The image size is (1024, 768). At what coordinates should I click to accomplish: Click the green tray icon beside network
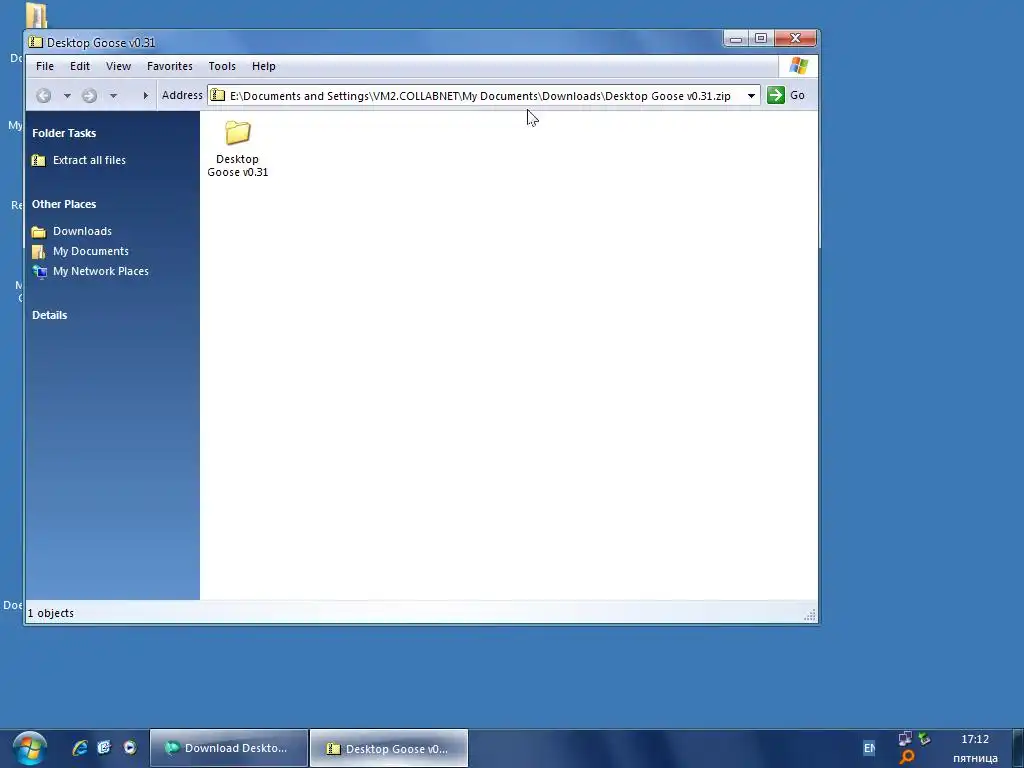(x=924, y=739)
